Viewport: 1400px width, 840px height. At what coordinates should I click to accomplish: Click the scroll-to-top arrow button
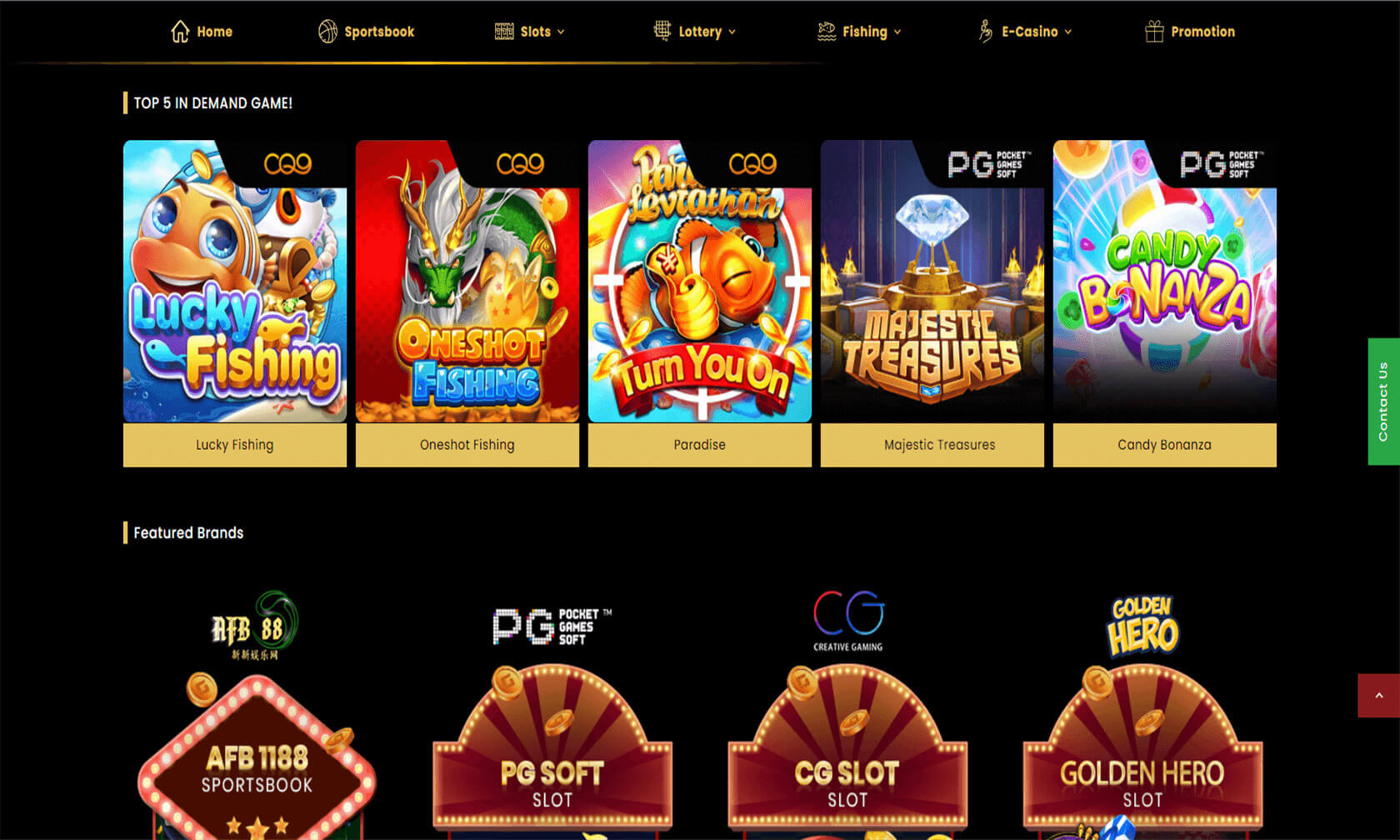coord(1378,695)
